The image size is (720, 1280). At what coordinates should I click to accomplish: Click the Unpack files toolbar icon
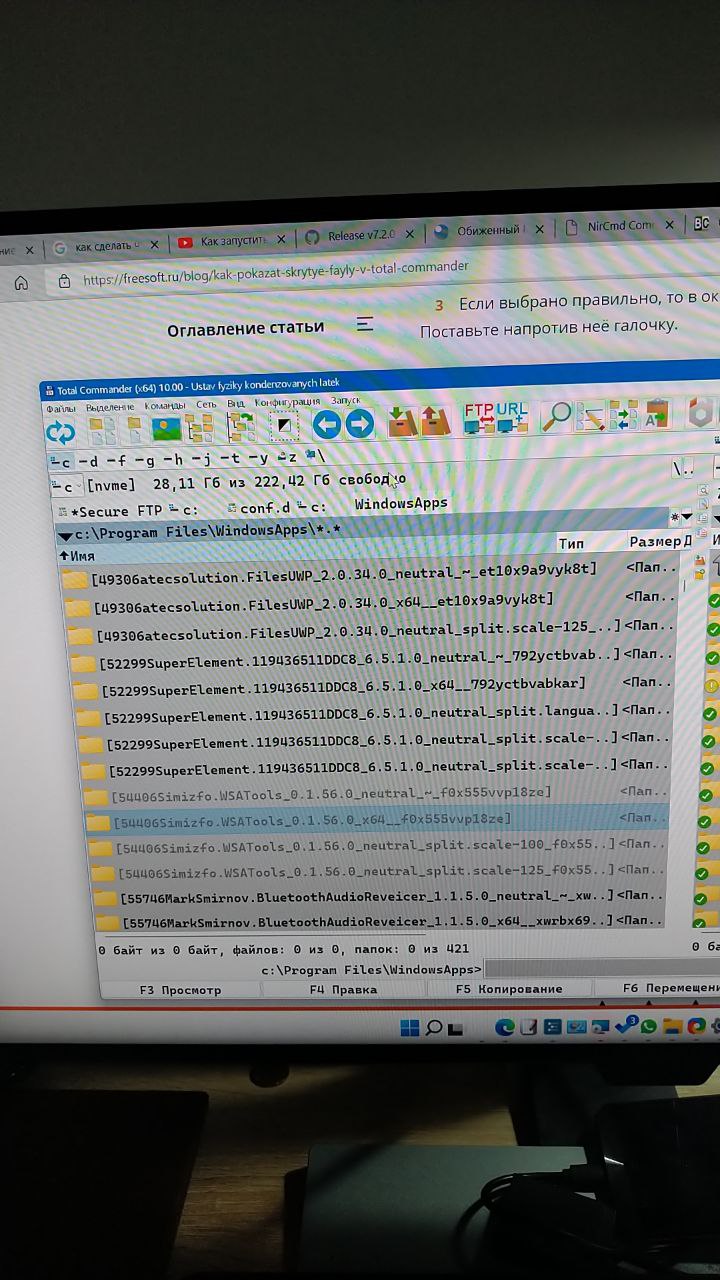(435, 420)
